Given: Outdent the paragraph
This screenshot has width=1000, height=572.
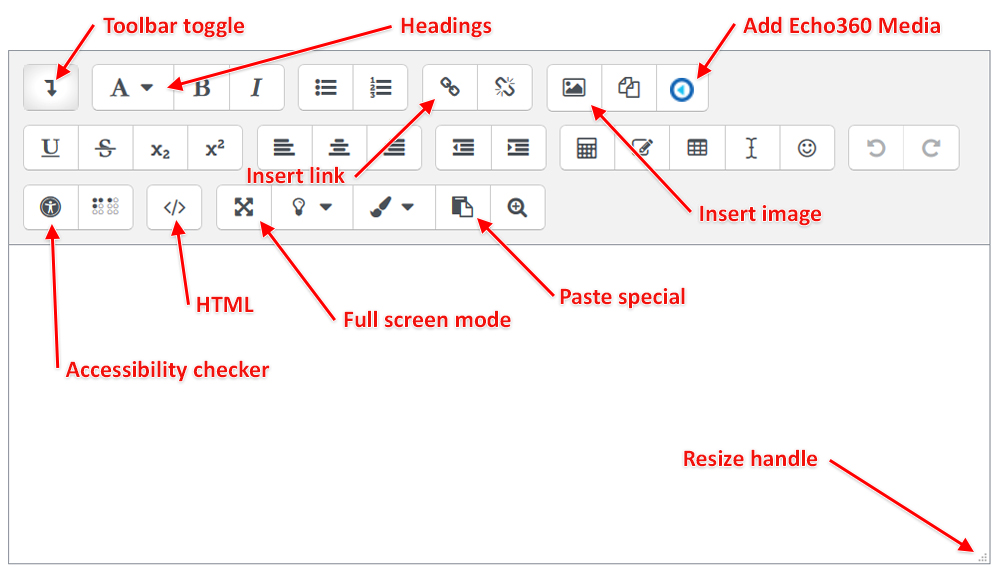Looking at the screenshot, I should pyautogui.click(x=463, y=148).
